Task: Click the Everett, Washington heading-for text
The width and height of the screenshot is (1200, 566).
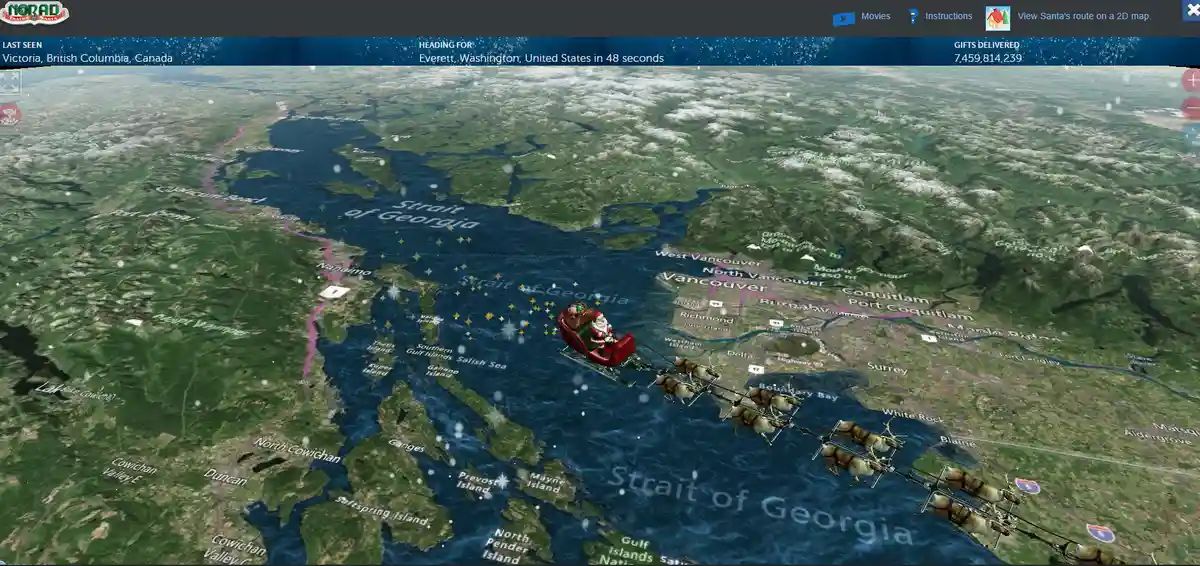Action: (541, 58)
